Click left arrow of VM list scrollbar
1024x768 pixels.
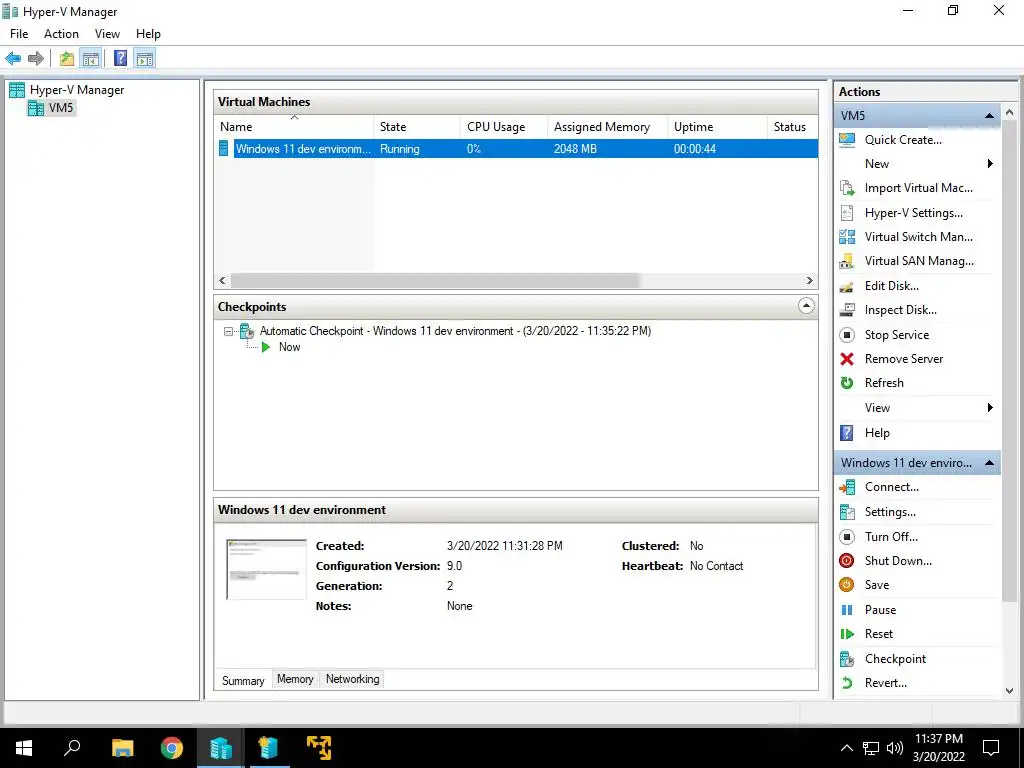(222, 281)
